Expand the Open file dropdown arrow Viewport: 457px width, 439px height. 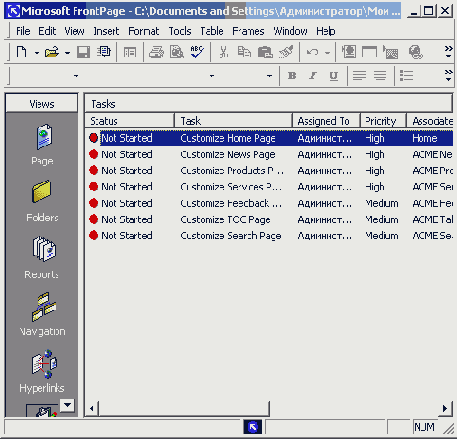tap(67, 53)
